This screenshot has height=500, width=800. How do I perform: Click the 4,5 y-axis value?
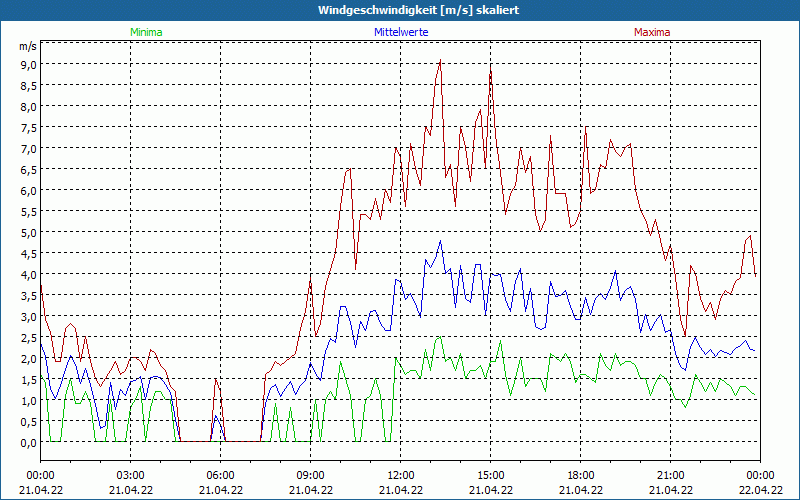(x=28, y=254)
